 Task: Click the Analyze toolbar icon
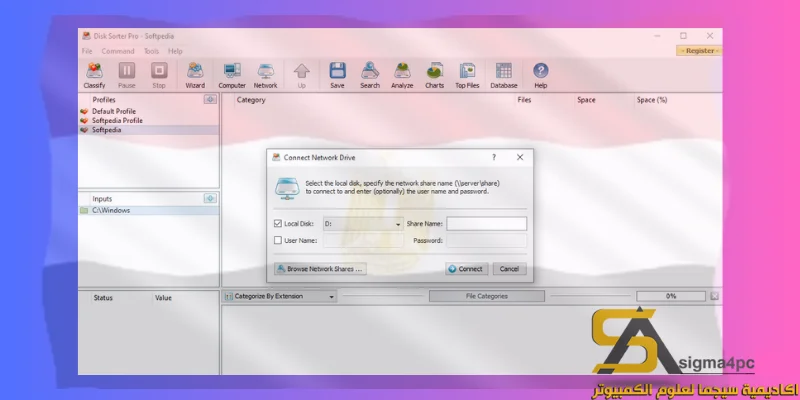pos(402,75)
